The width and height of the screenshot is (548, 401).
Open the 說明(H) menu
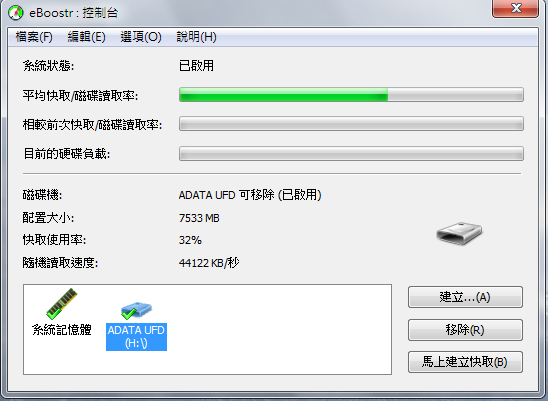[196, 37]
